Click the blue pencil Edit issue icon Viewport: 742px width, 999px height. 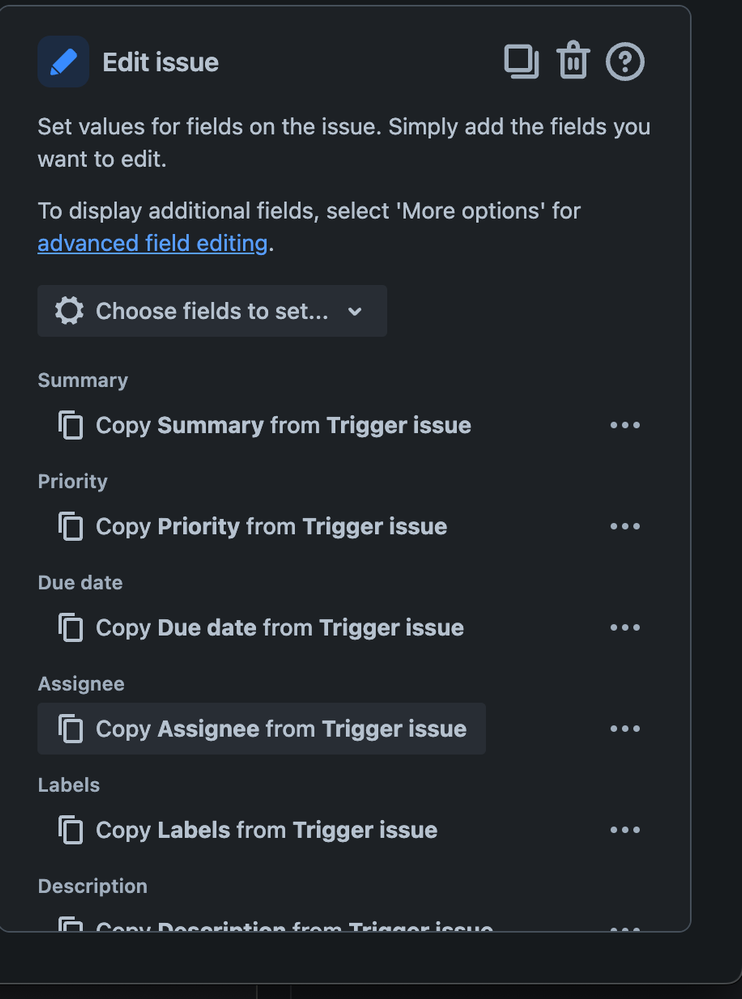click(63, 62)
